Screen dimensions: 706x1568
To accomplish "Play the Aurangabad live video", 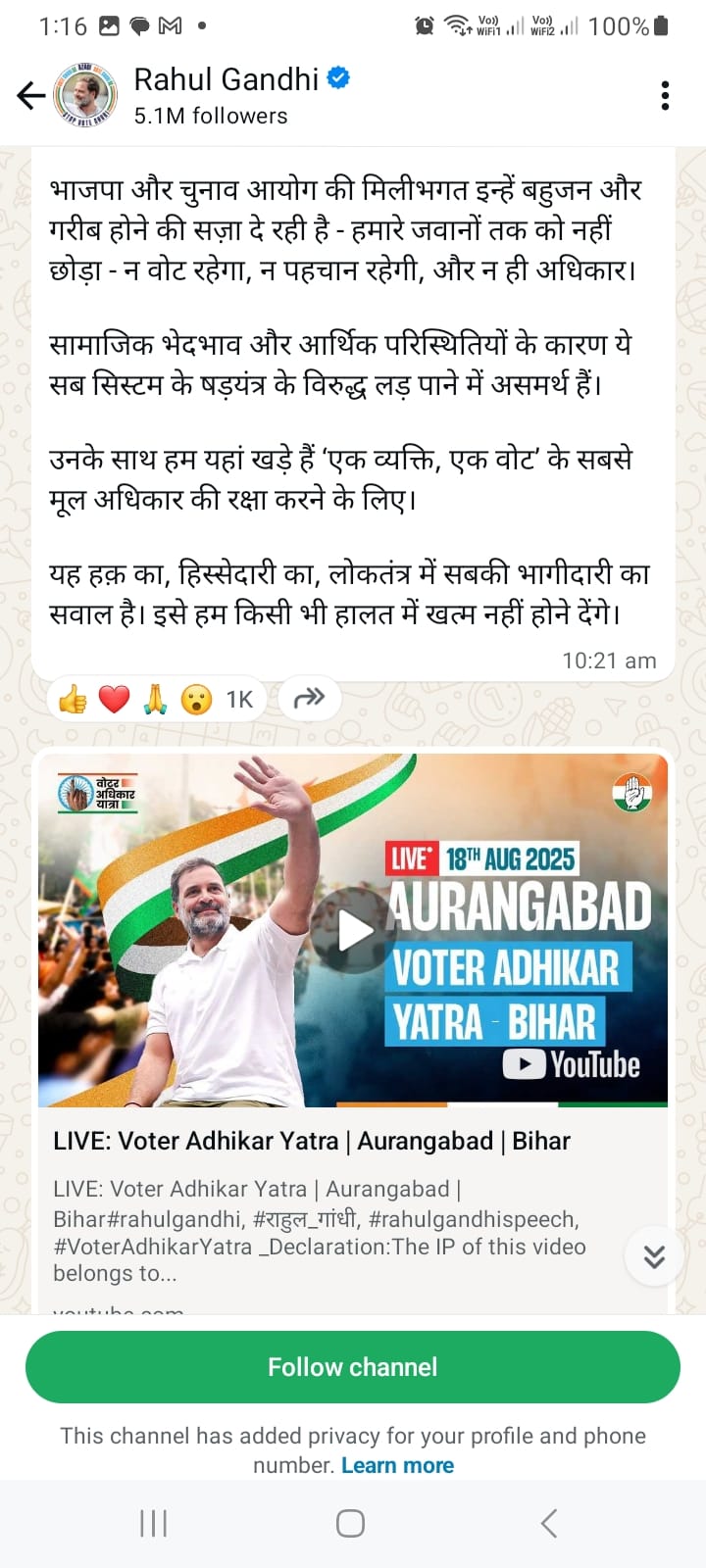I will pos(353,931).
